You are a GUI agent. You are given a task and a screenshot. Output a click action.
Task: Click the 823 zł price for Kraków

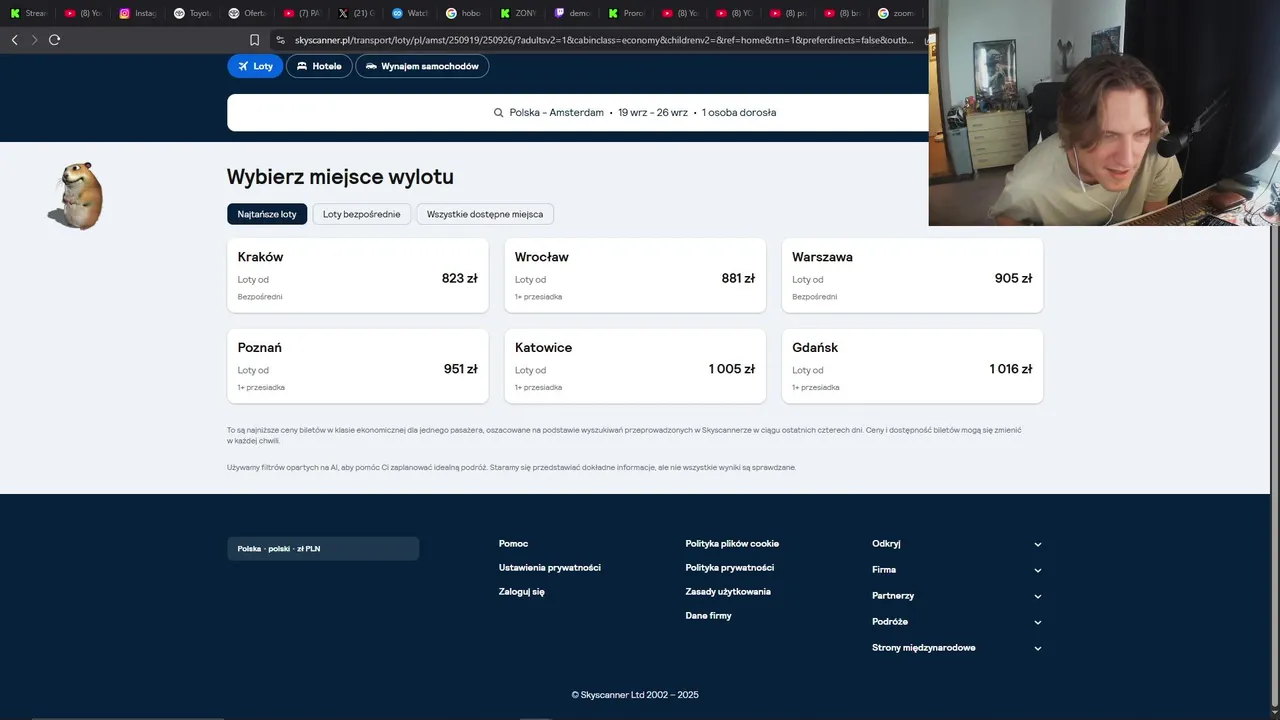pyautogui.click(x=459, y=278)
